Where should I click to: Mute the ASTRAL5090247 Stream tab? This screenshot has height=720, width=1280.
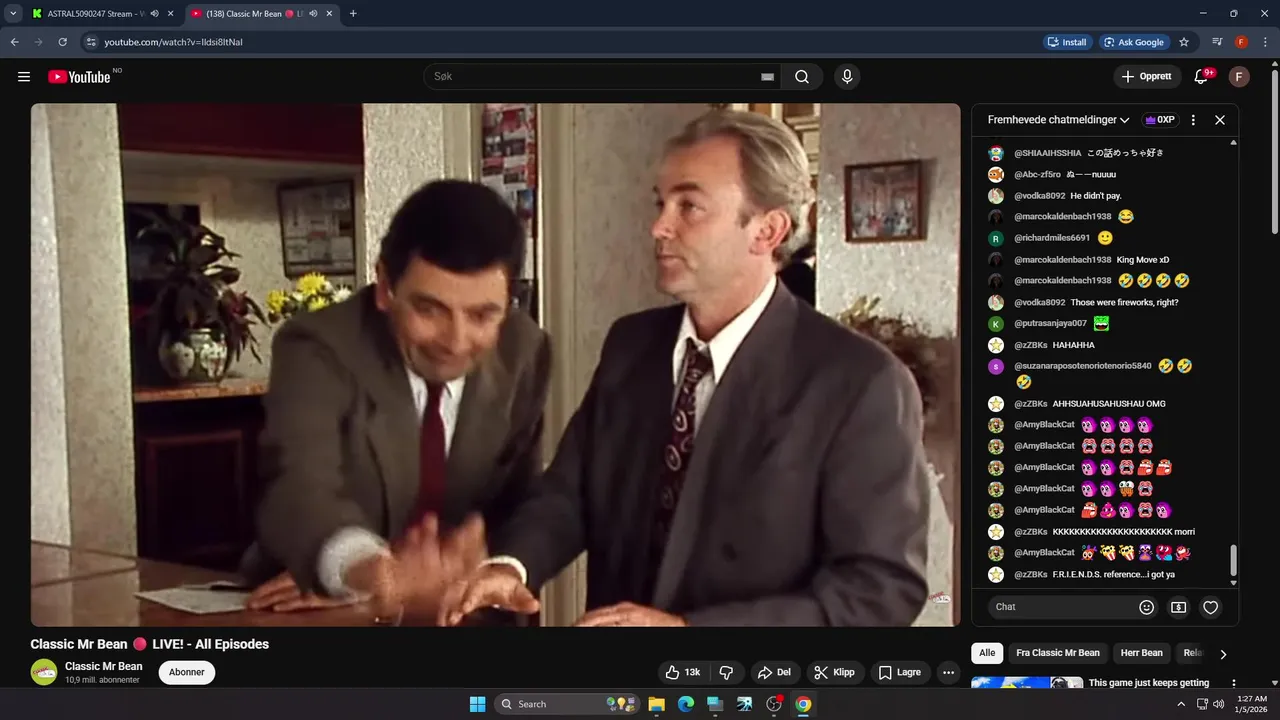click(x=155, y=14)
